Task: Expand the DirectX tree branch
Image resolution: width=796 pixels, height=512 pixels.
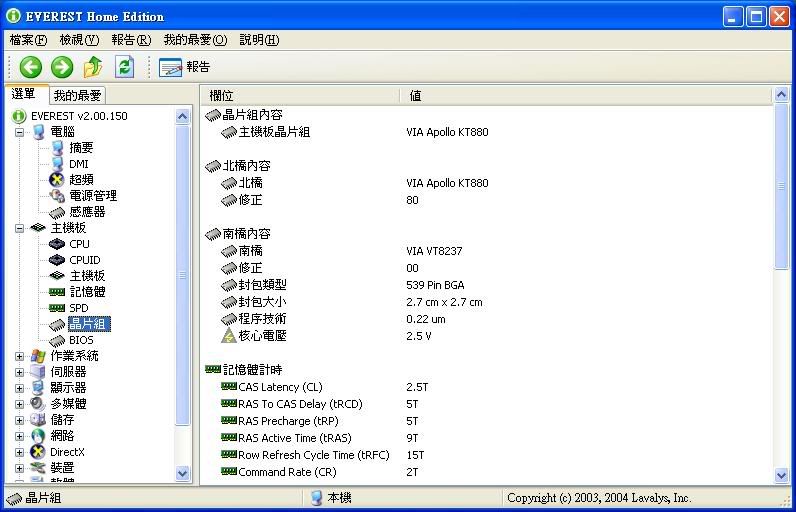Action: pos(19,452)
